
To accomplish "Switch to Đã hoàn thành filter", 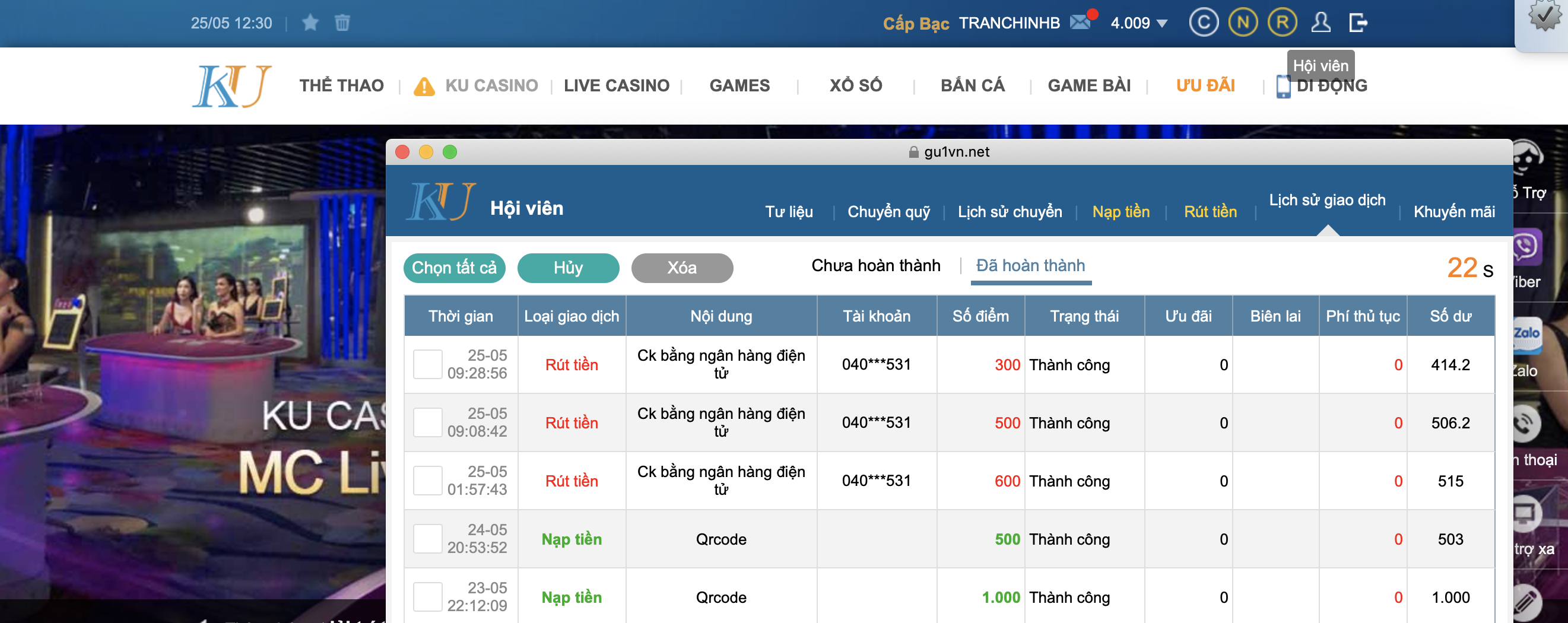I will click(1030, 266).
